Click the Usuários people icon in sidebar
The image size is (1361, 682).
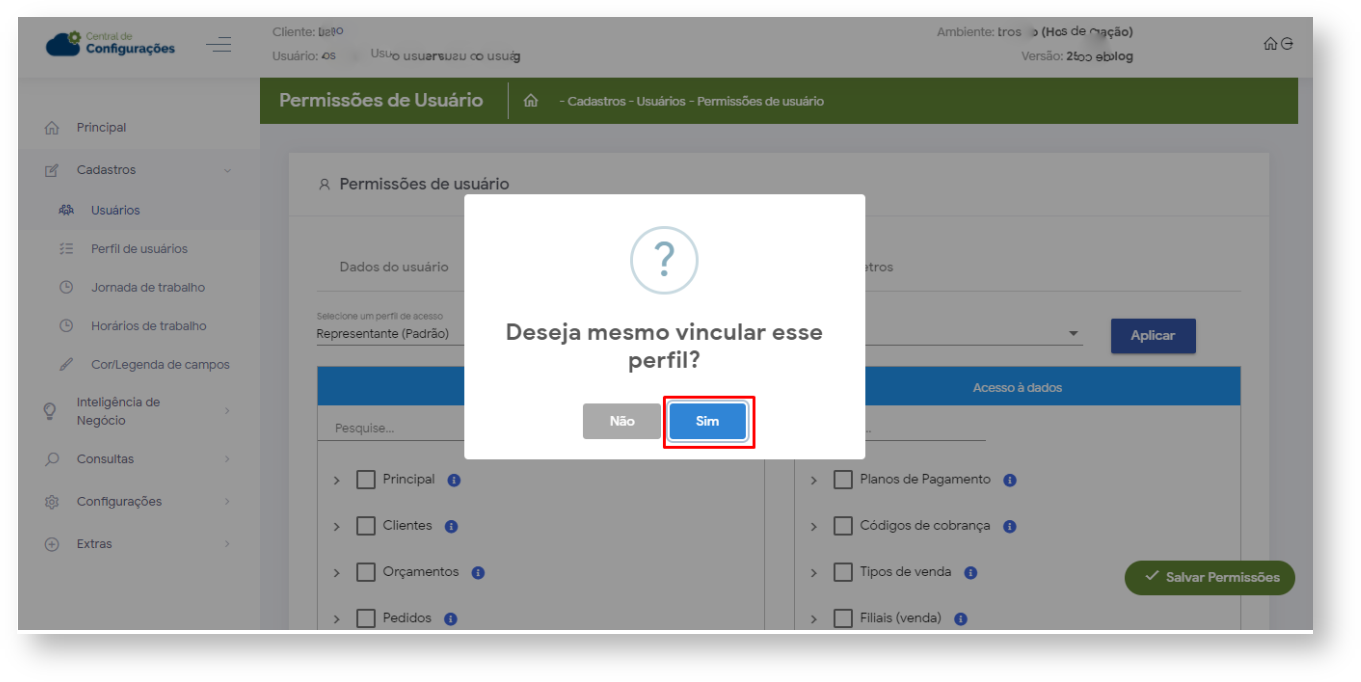tap(67, 210)
